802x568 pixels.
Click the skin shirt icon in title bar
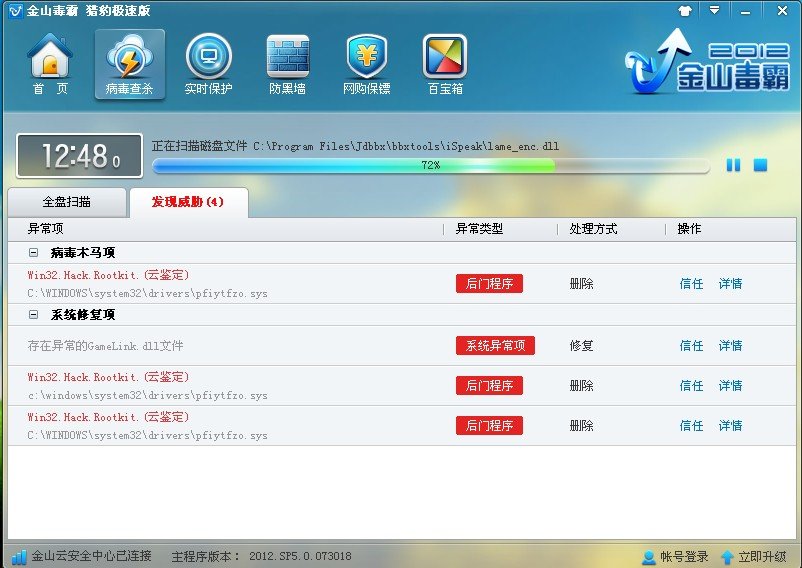pyautogui.click(x=684, y=11)
